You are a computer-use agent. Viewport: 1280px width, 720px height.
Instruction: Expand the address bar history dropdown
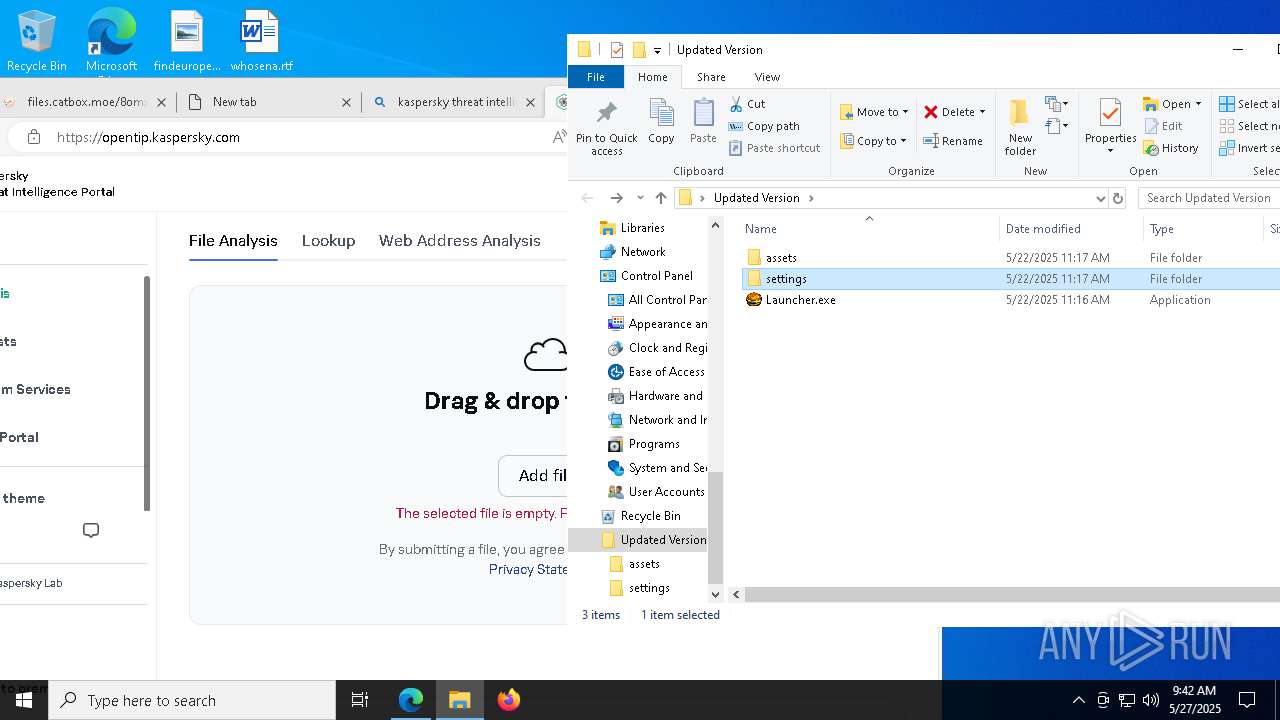1100,198
